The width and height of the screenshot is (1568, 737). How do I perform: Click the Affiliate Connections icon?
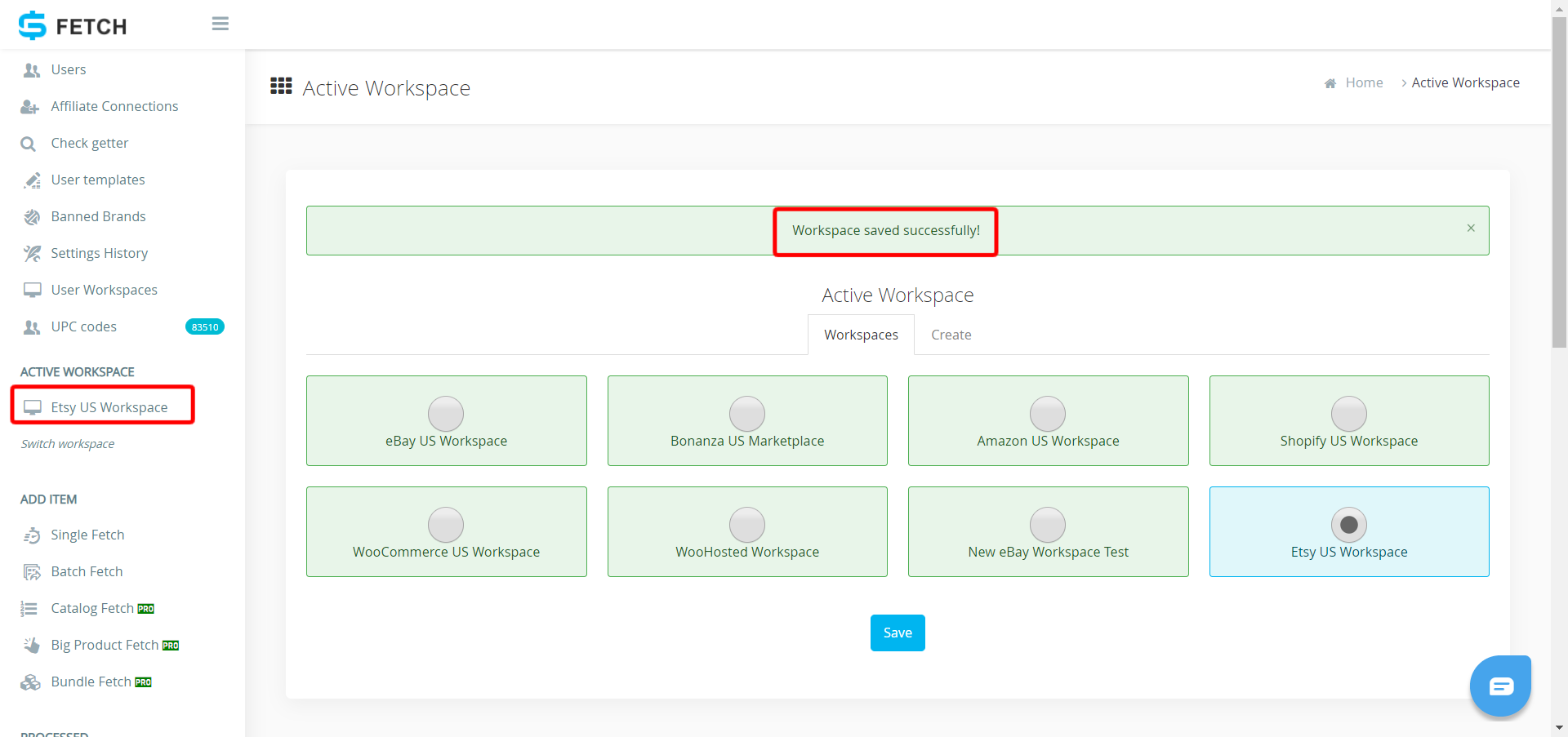coord(30,107)
